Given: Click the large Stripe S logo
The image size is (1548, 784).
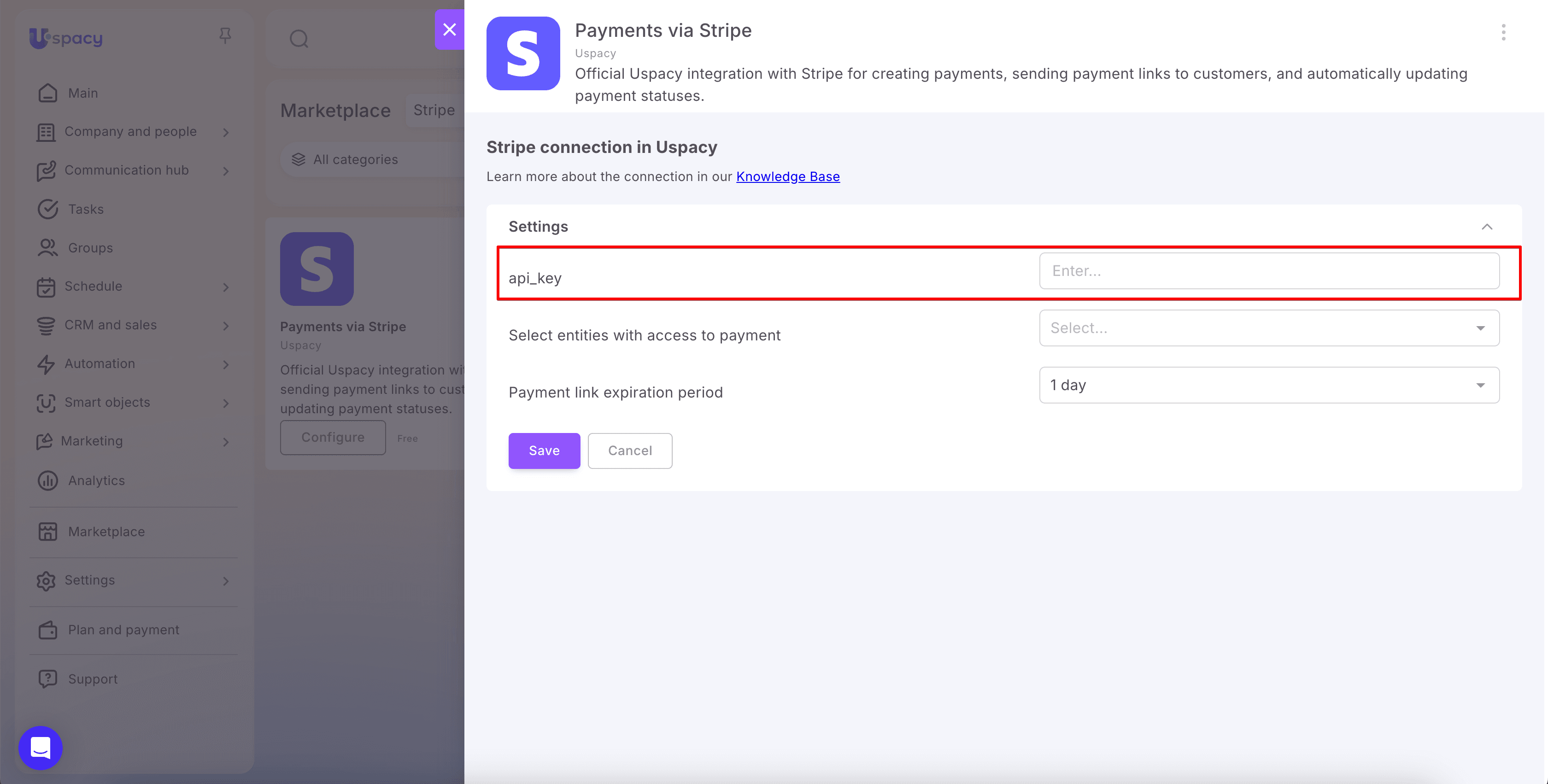Looking at the screenshot, I should pos(523,53).
